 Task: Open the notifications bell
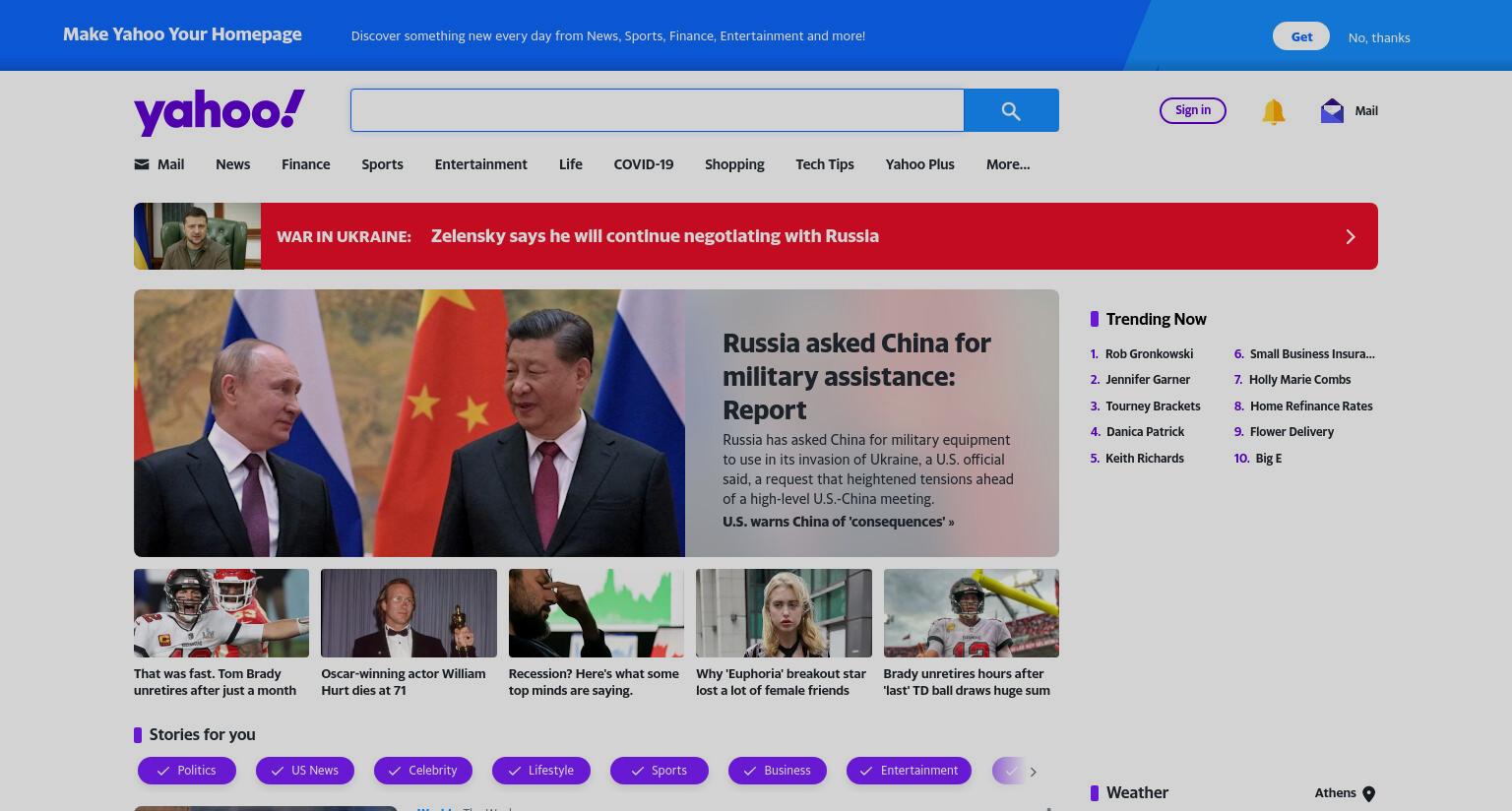(x=1273, y=111)
